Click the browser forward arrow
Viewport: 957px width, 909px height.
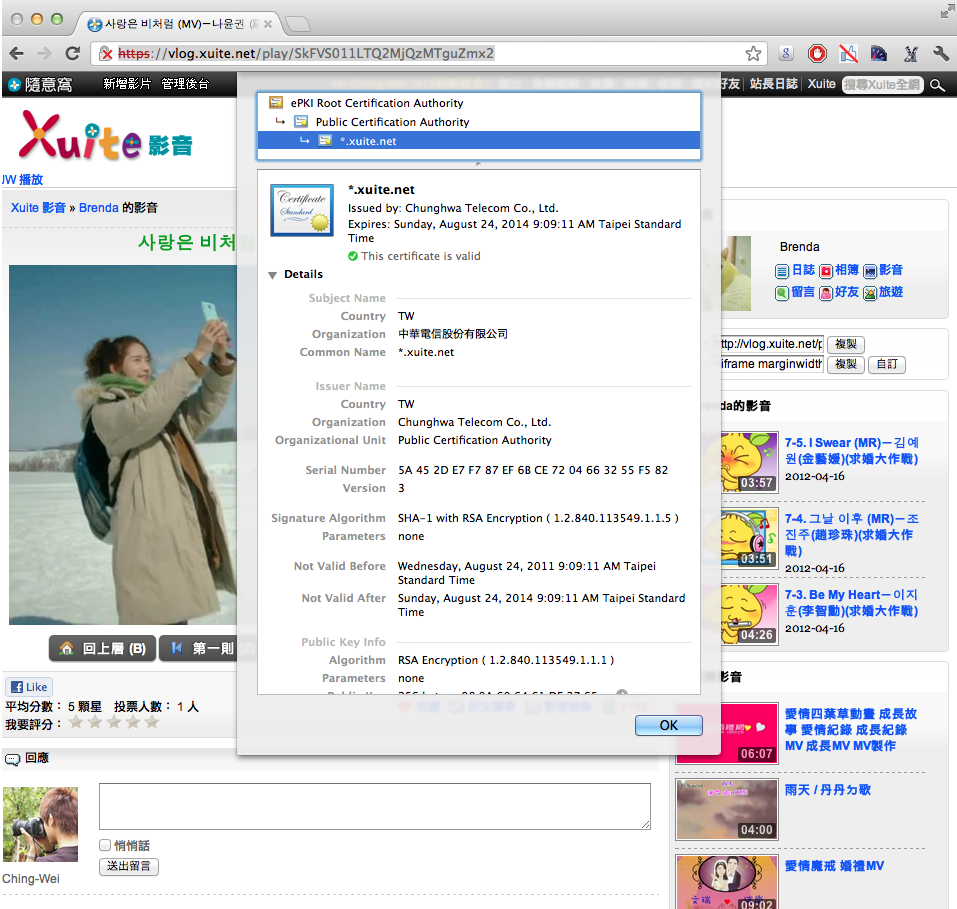click(x=45, y=54)
